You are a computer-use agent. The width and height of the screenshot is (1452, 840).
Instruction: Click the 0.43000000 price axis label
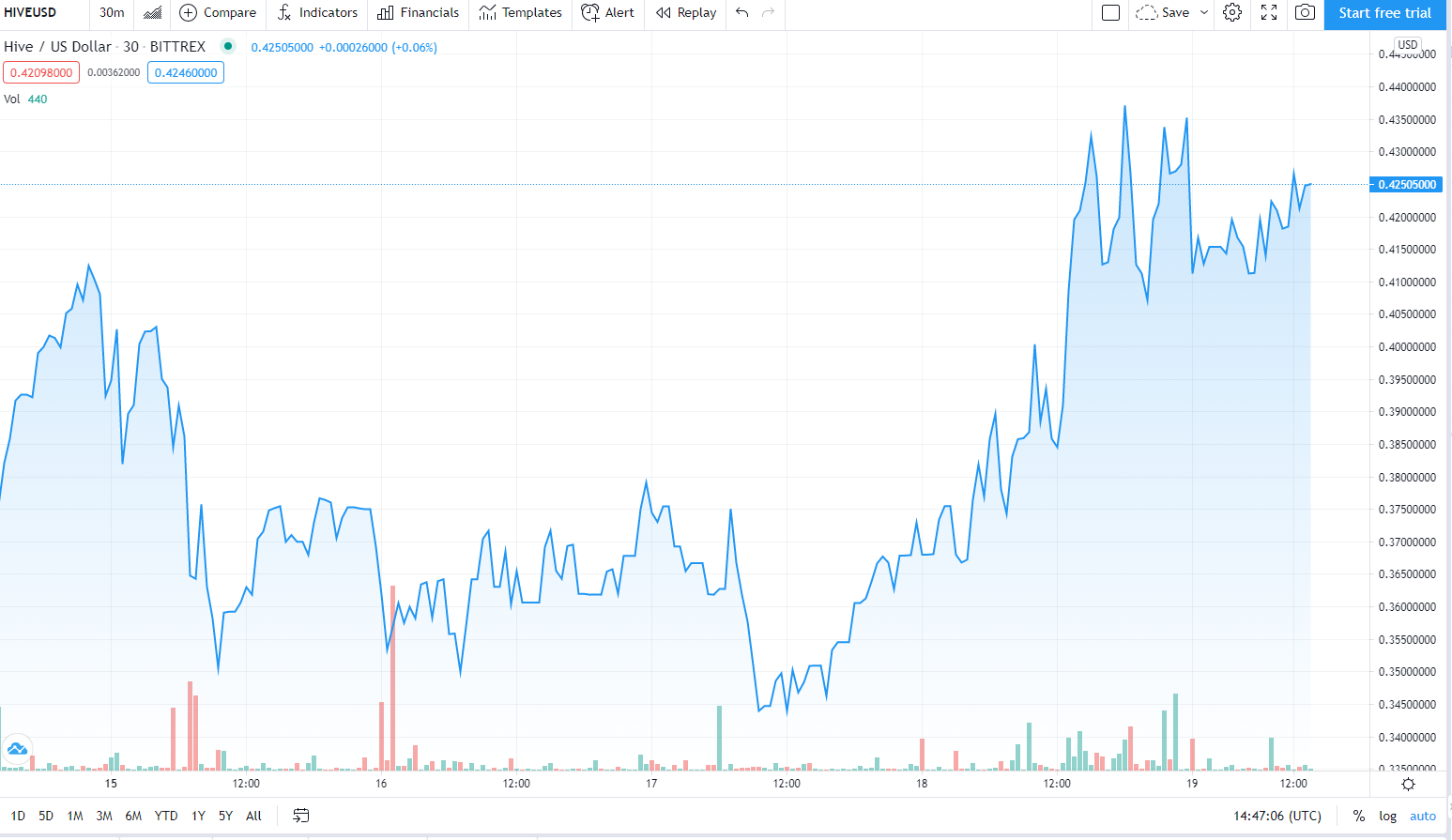click(x=1407, y=152)
